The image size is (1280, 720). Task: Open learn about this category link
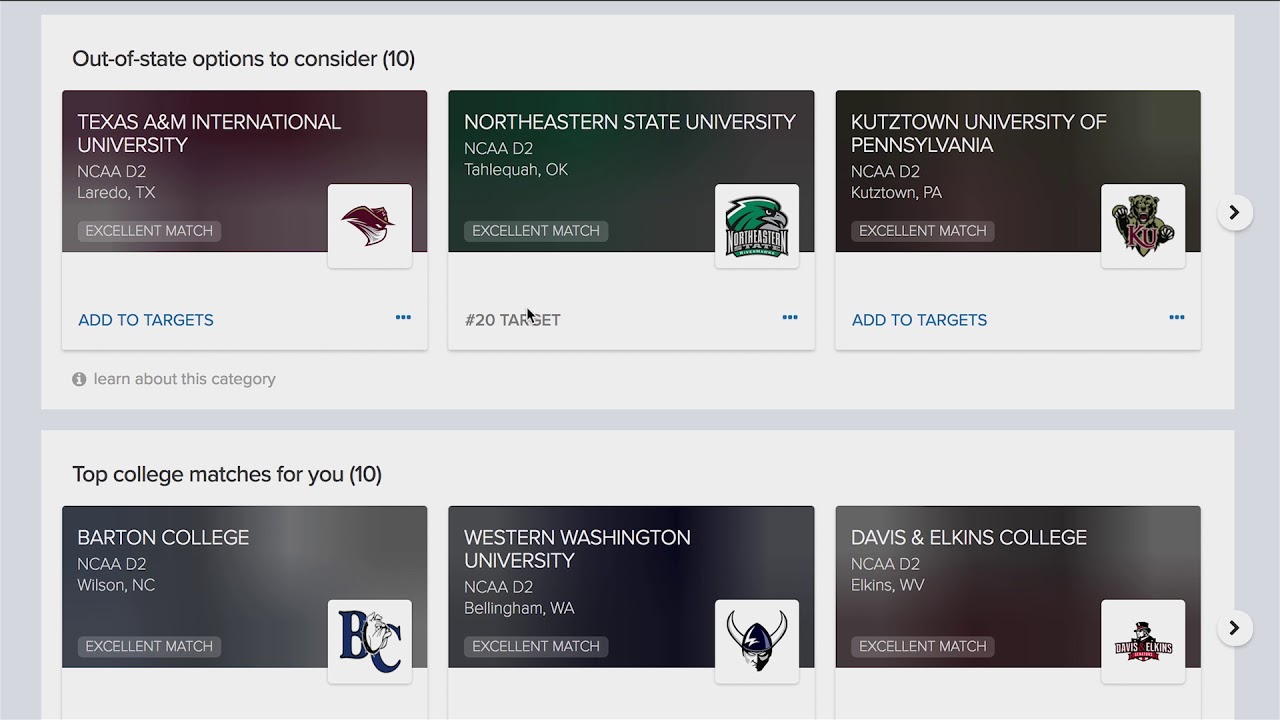[x=184, y=379]
